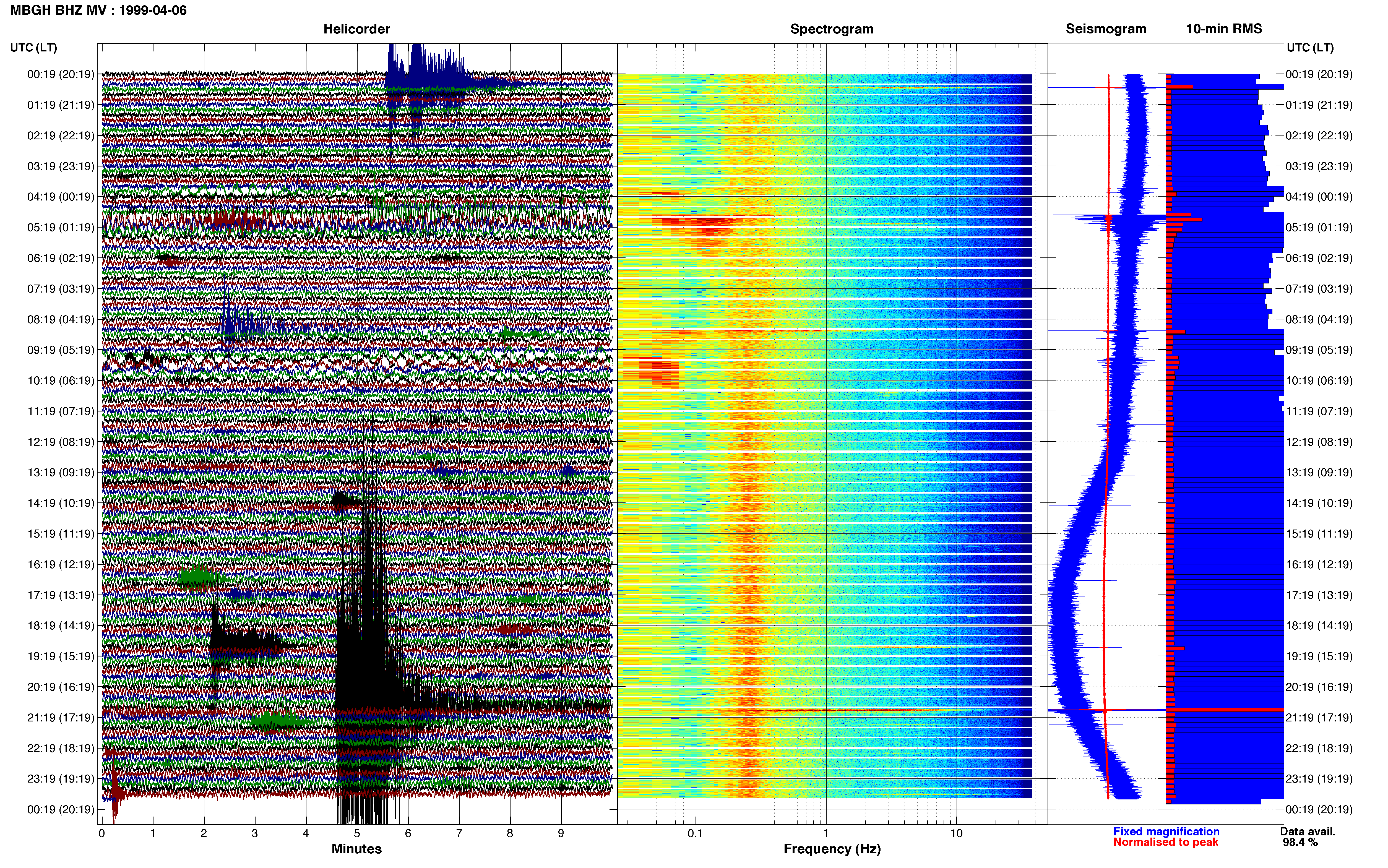Click frequency tick label '10'
The image size is (1388, 868).
(956, 833)
